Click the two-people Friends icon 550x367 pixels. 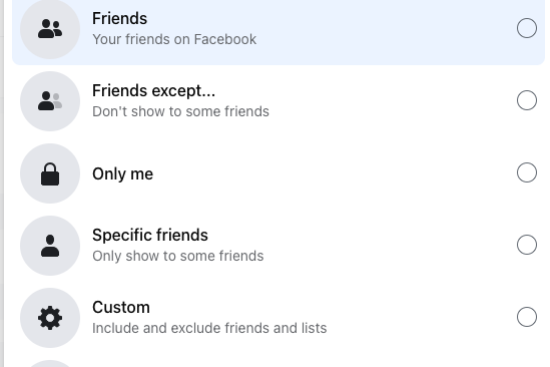point(50,29)
